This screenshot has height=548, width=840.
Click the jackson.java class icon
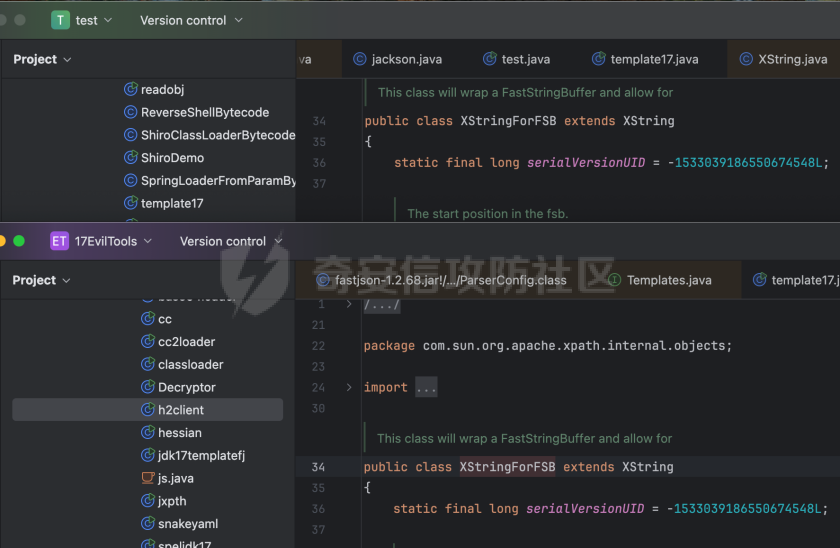click(x=359, y=59)
